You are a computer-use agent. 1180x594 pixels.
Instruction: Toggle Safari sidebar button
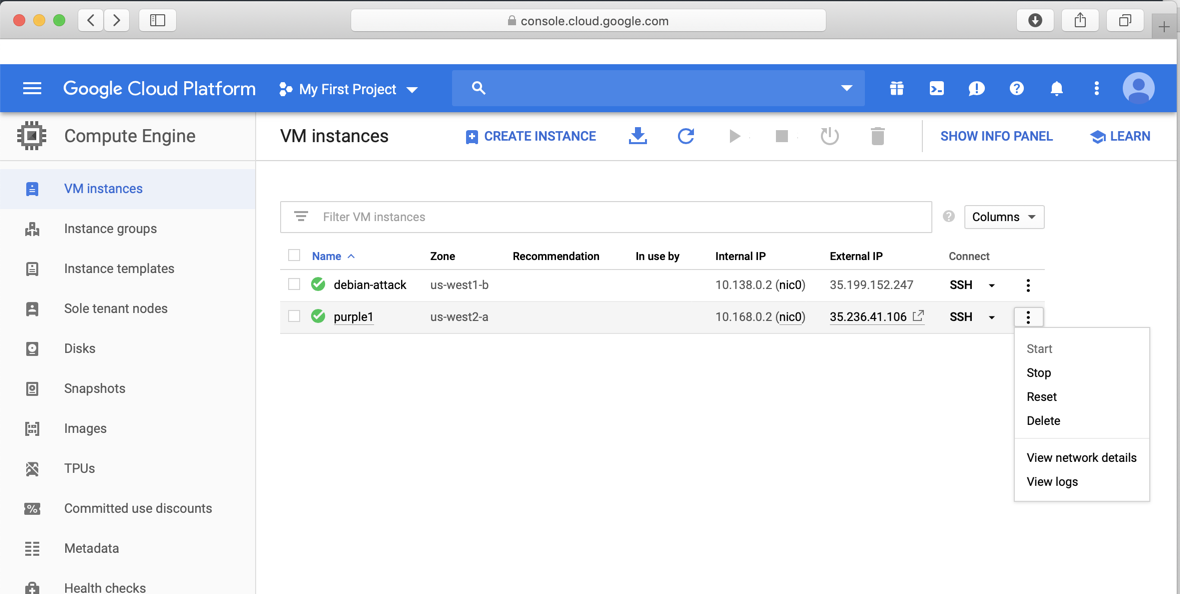[x=157, y=20]
